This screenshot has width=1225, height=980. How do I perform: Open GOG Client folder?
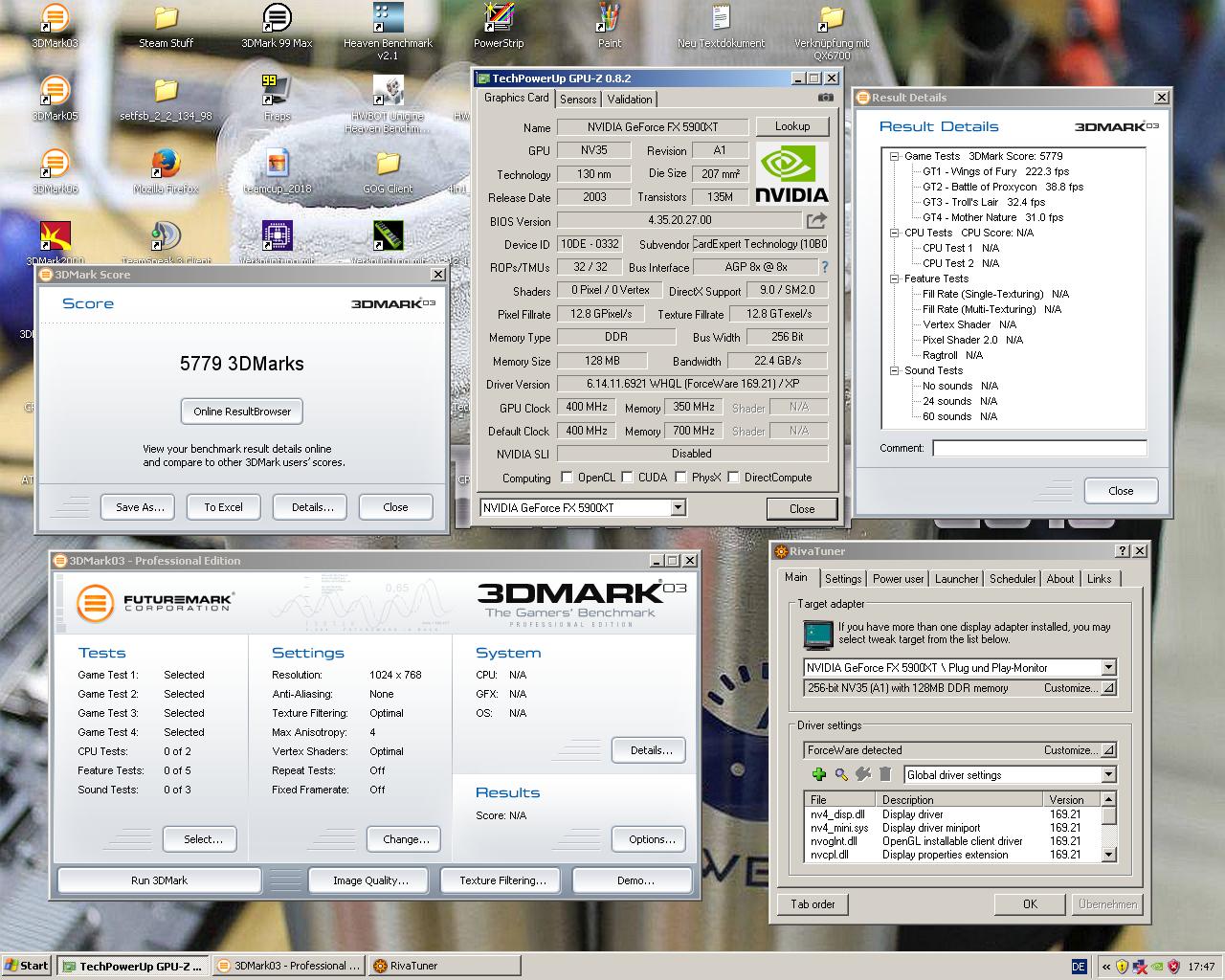click(x=388, y=171)
